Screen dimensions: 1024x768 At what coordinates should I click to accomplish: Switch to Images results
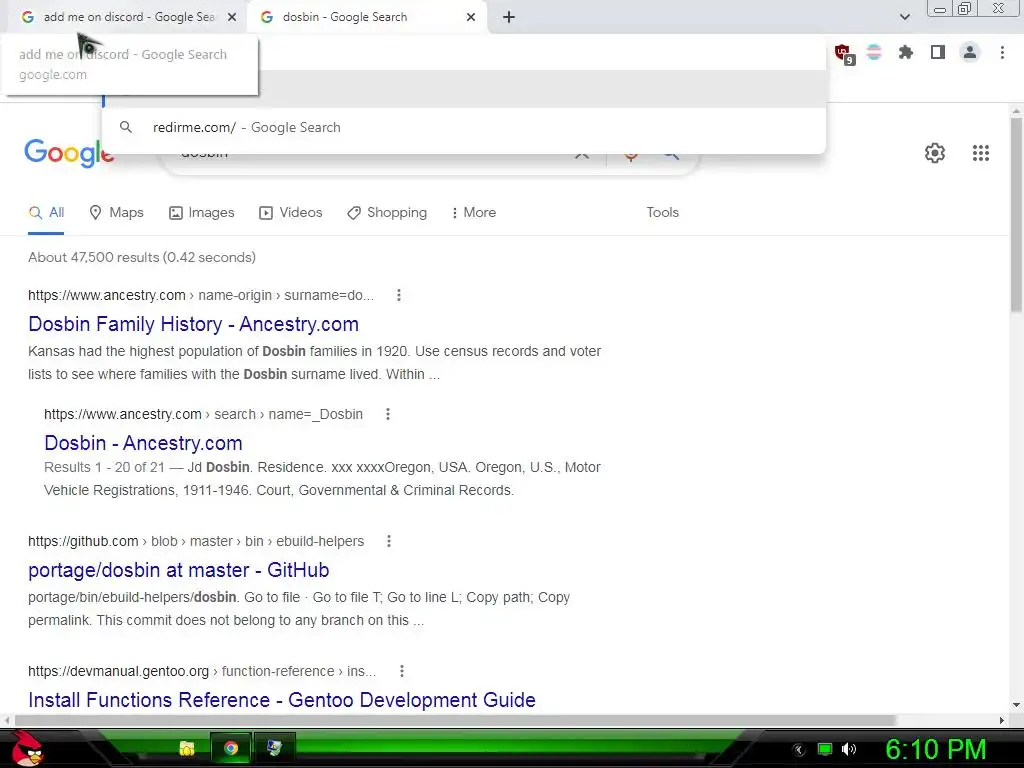[202, 213]
